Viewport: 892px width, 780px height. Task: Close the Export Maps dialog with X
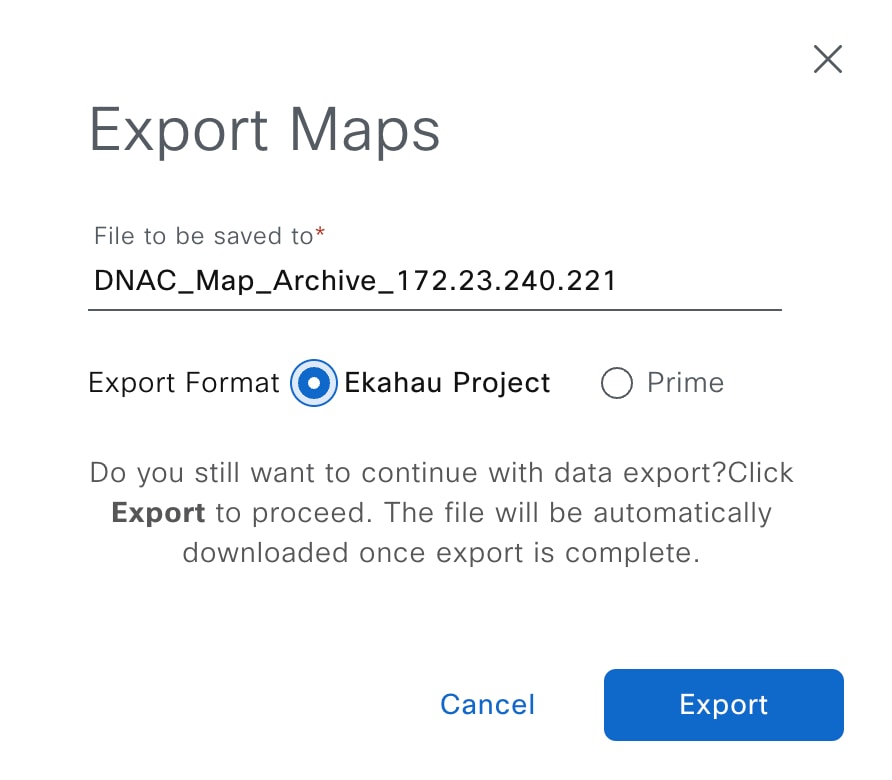click(827, 60)
